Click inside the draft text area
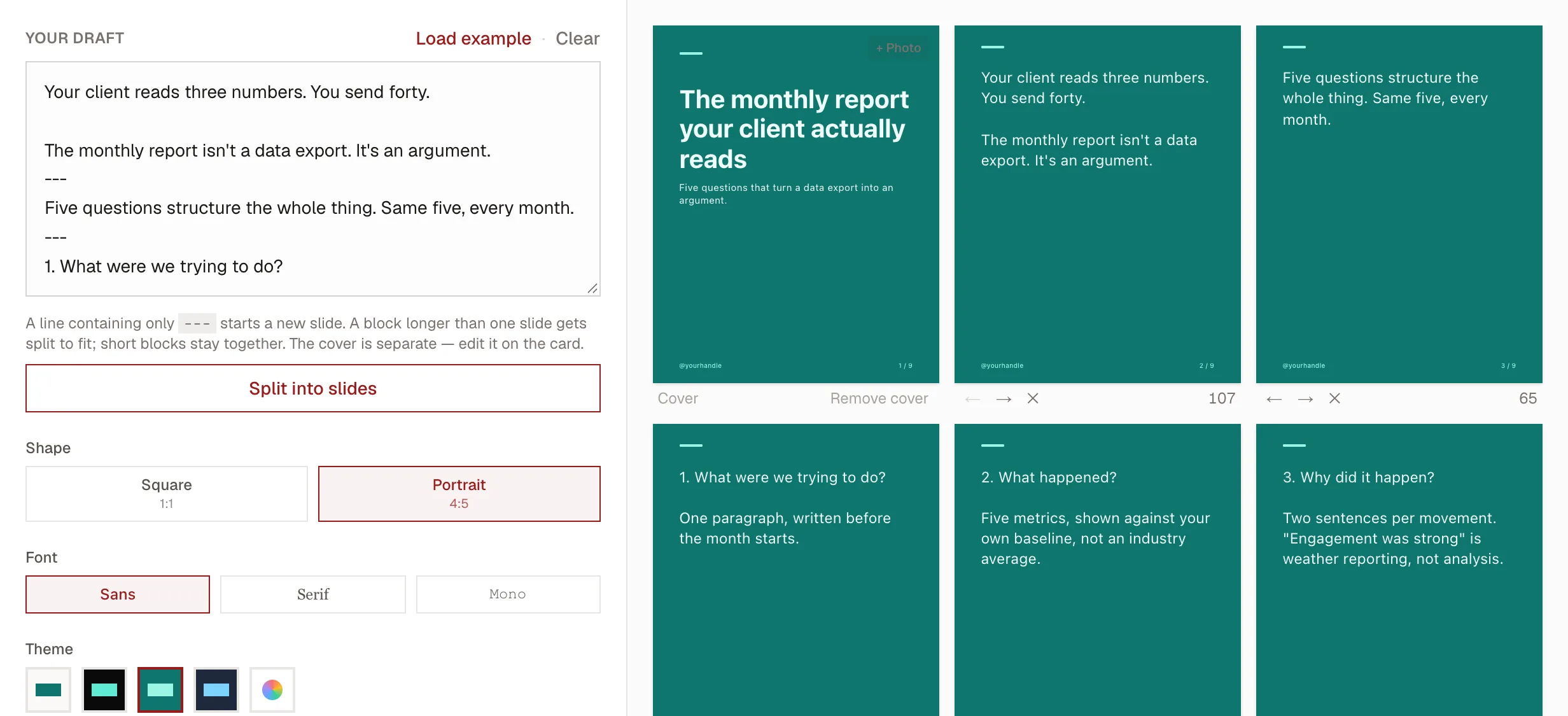 pyautogui.click(x=313, y=179)
